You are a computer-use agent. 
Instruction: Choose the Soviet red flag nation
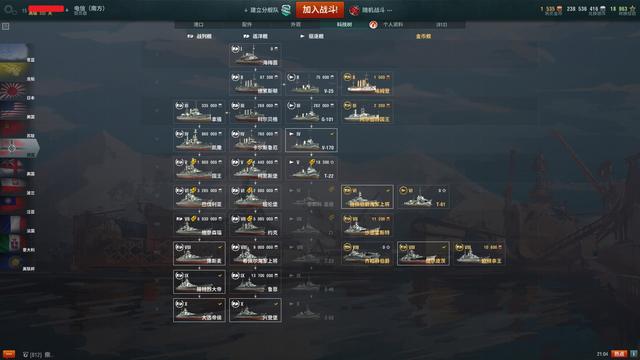[13, 129]
